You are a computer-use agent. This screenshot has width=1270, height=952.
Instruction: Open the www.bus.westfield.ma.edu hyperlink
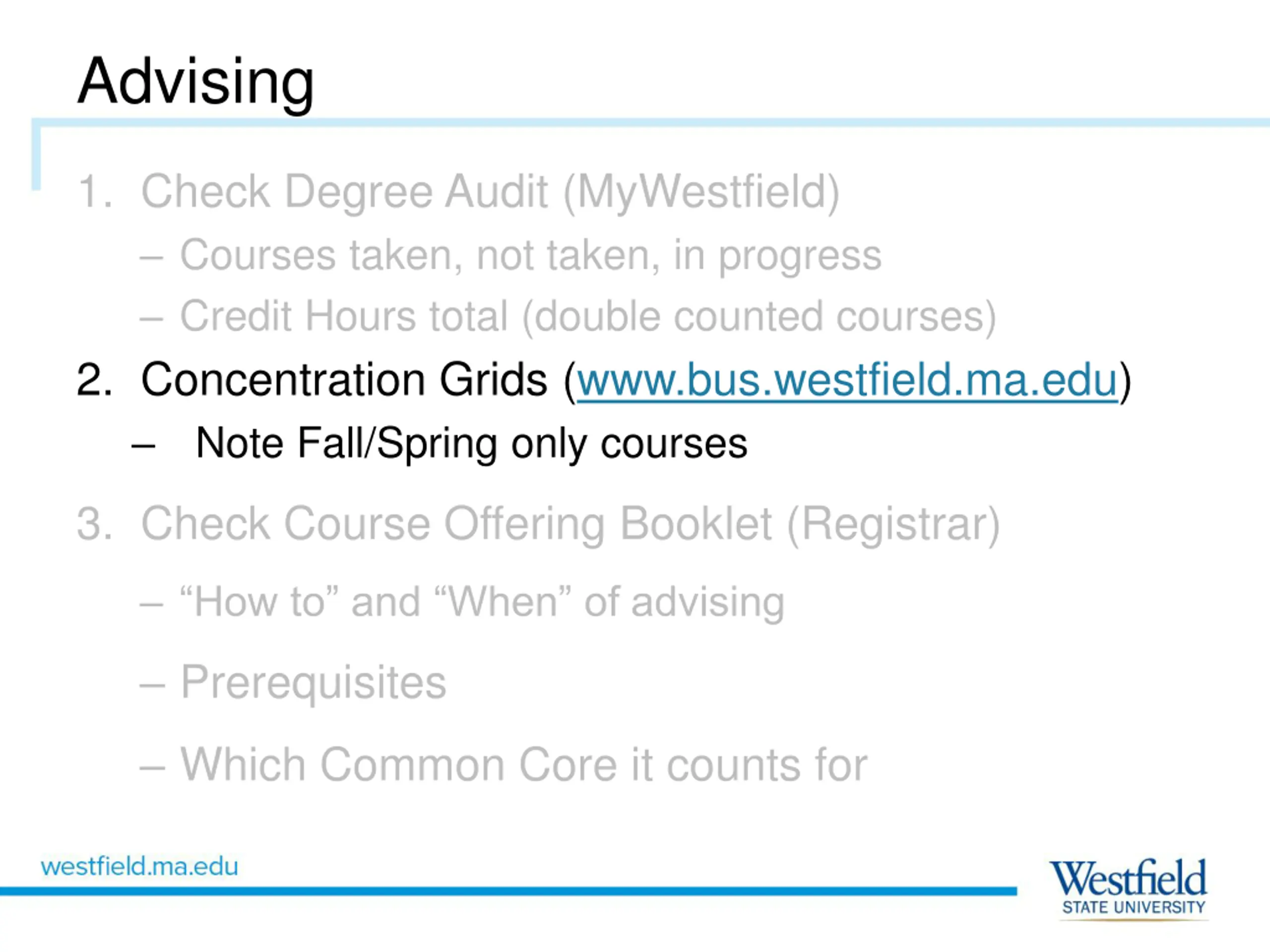coord(847,380)
